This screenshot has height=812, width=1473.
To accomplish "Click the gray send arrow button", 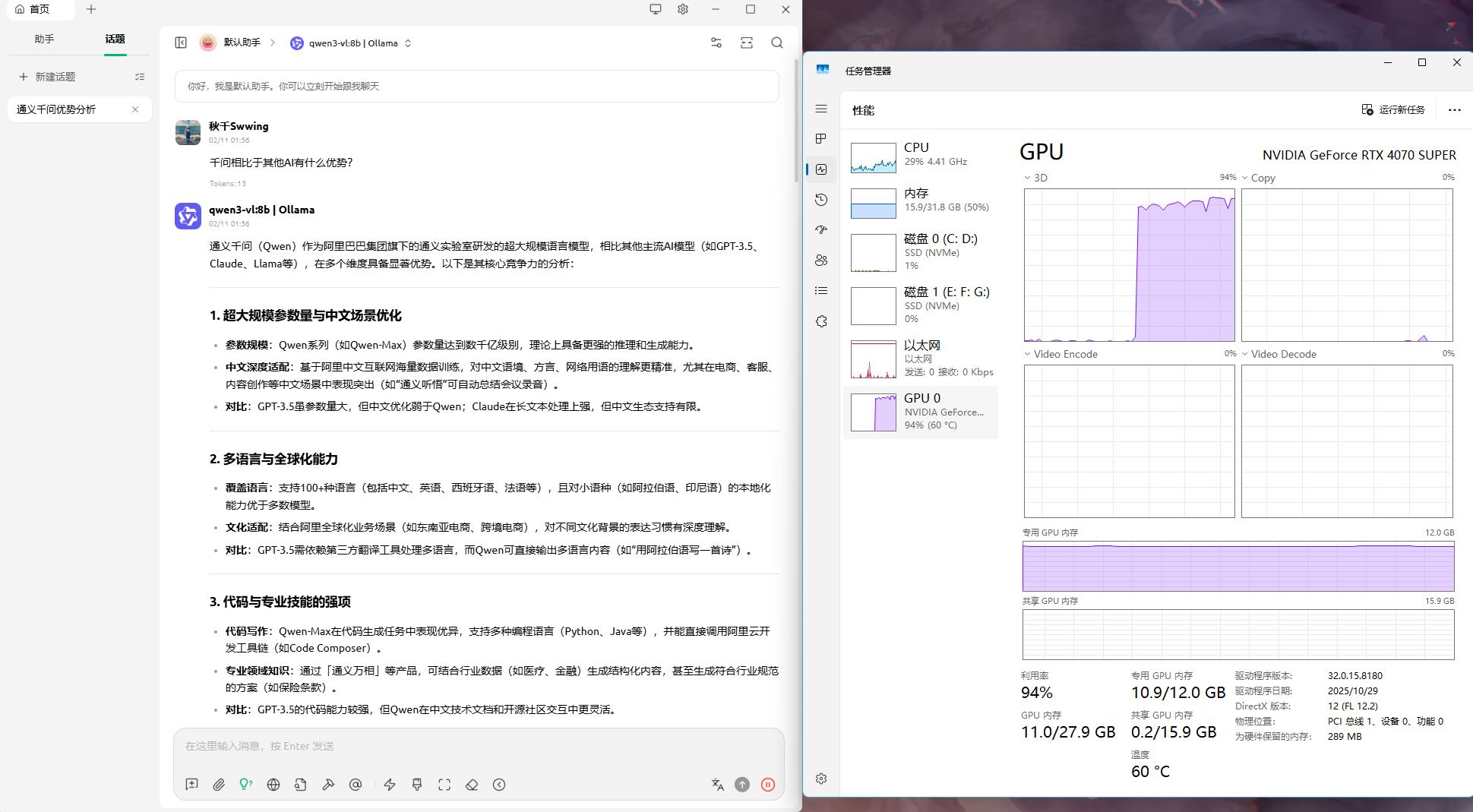I will [x=742, y=785].
